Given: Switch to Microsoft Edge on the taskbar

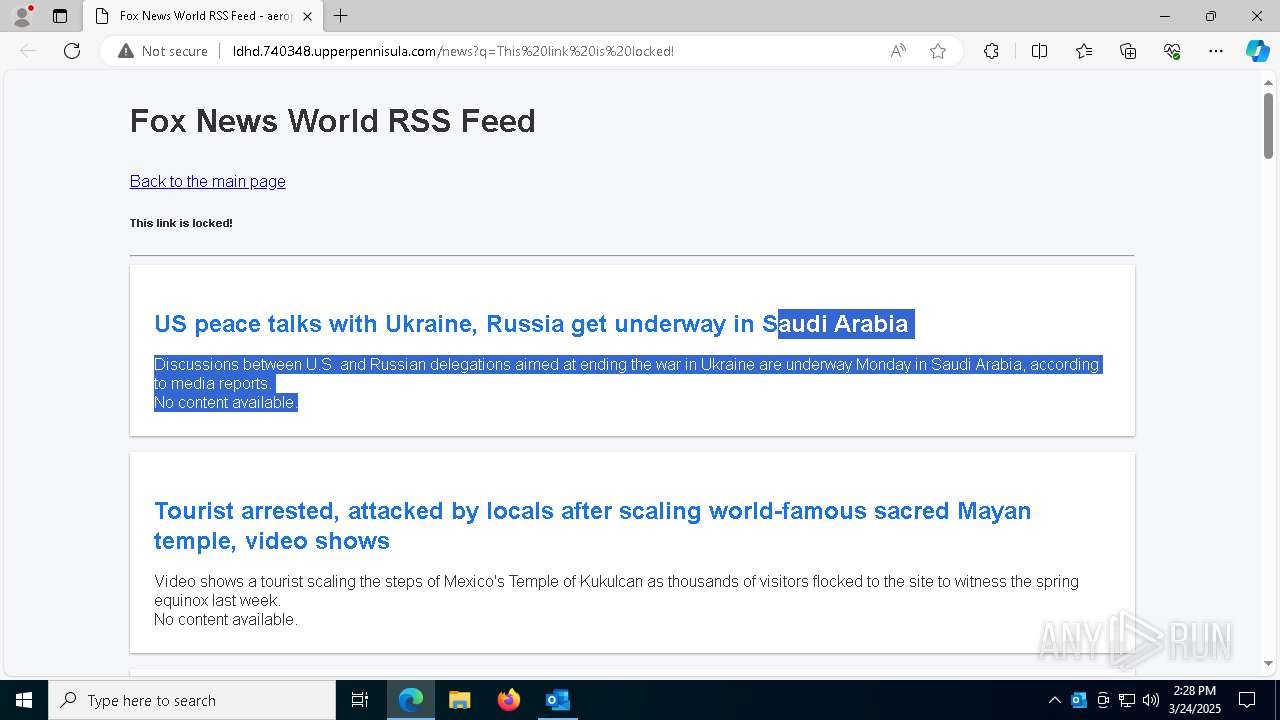Looking at the screenshot, I should point(411,700).
